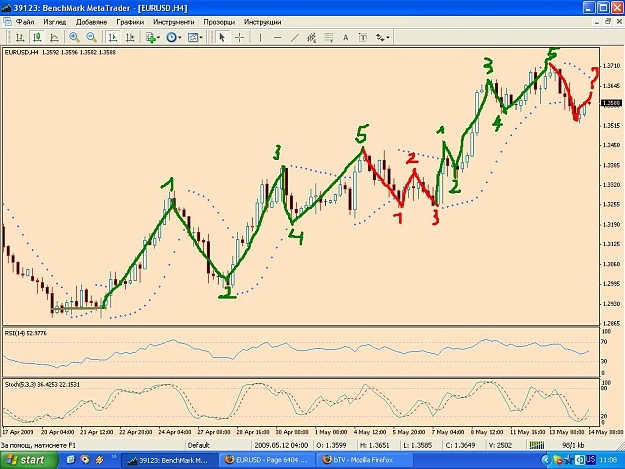This screenshot has height=469, width=625.
Task: Click the L: 1.3585 low value
Action: (x=418, y=445)
